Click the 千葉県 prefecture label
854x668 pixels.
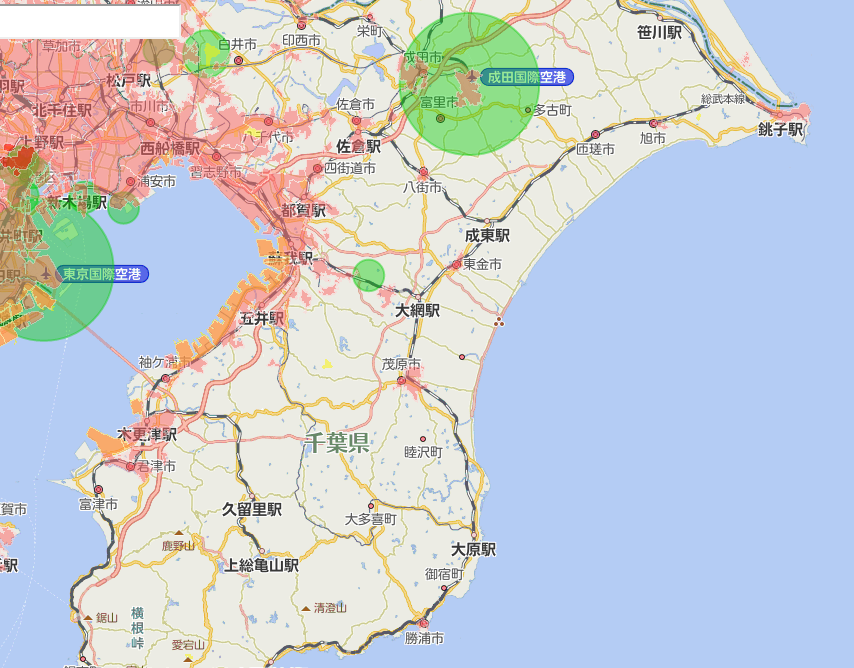tap(337, 443)
